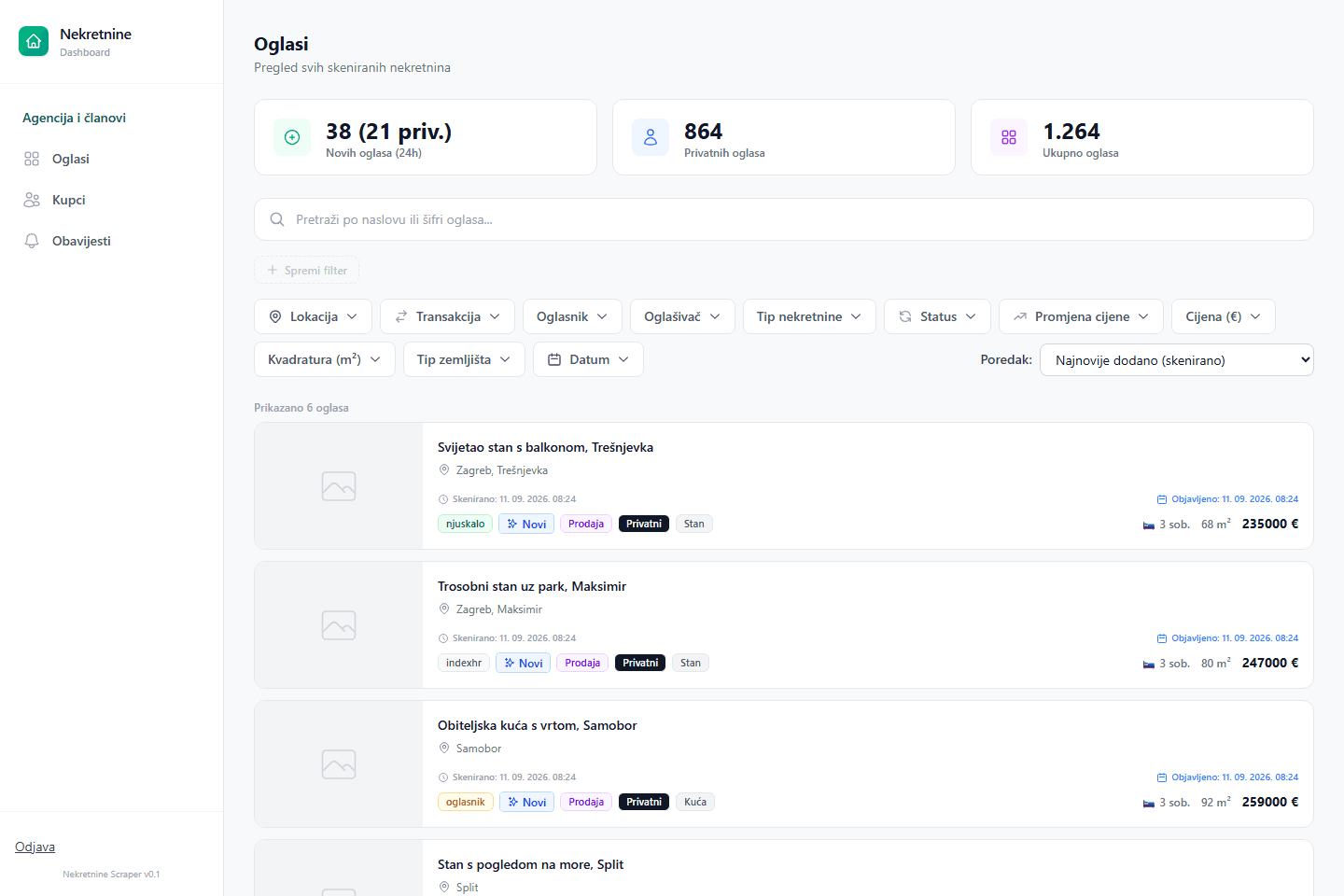
Task: Click the bed icon on the 235000 € listing
Action: tap(1149, 525)
